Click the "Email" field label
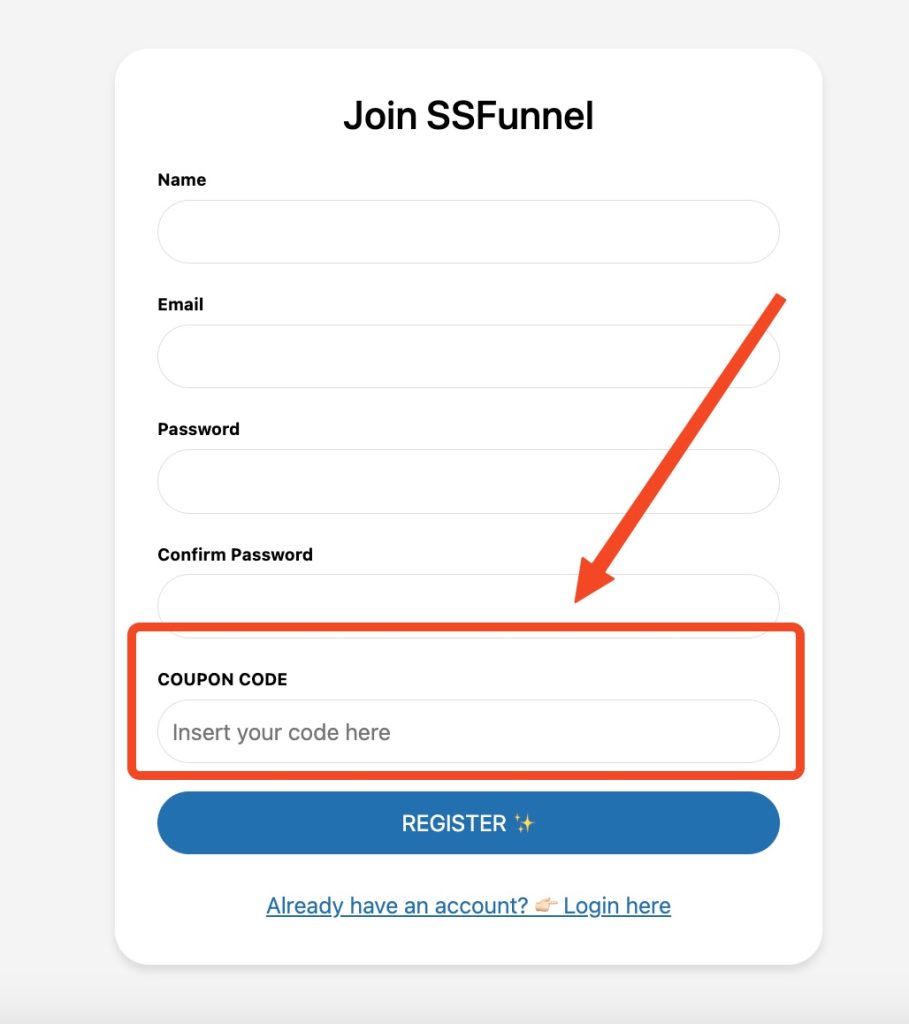This screenshot has height=1024, width=909. (181, 305)
